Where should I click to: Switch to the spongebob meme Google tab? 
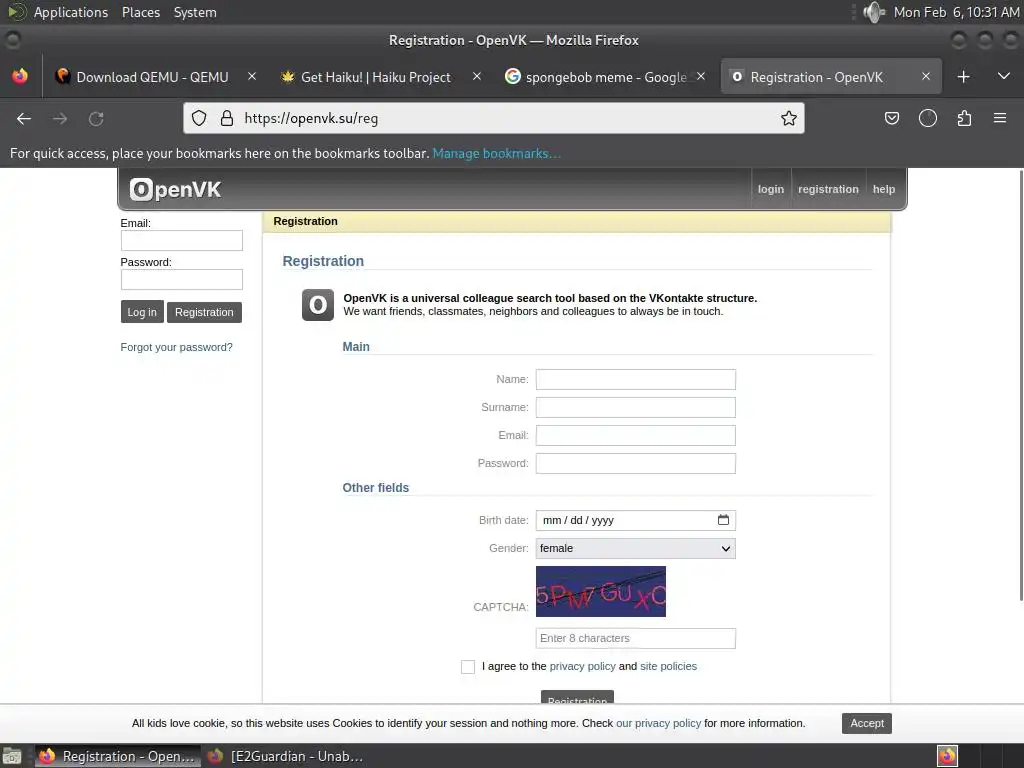tap(605, 77)
